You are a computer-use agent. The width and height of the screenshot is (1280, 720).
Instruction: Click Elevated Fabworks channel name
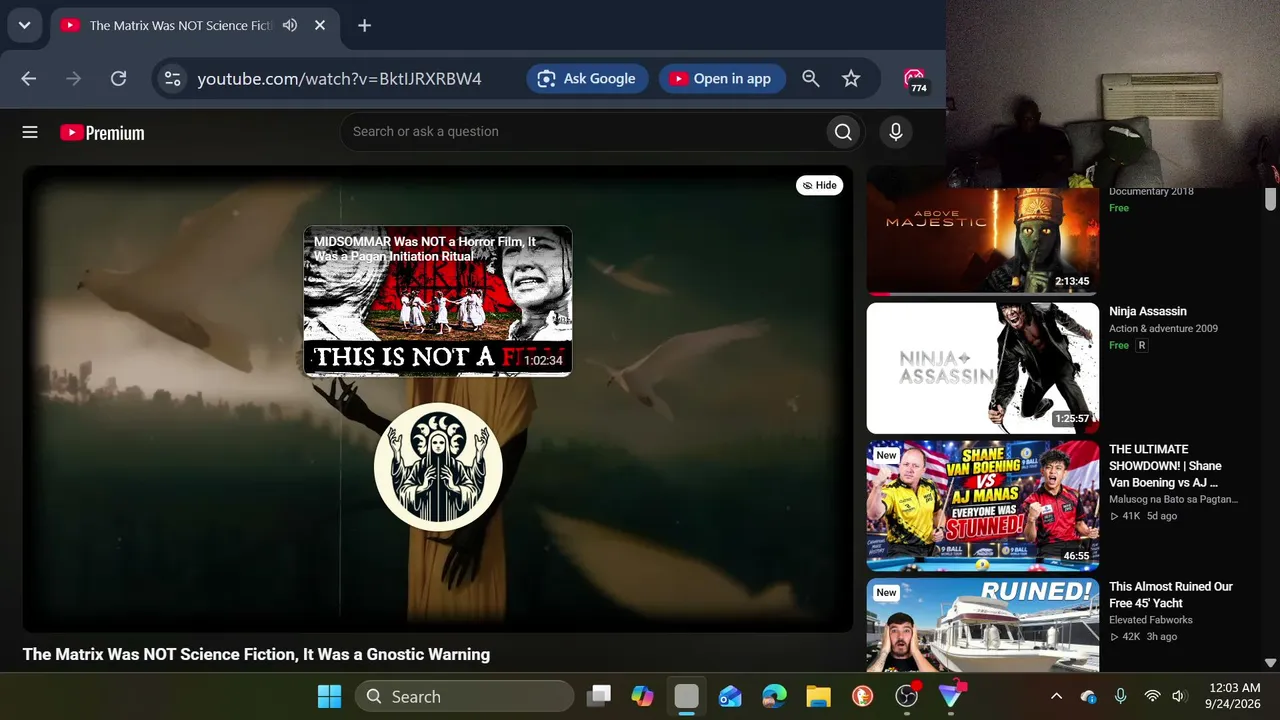1151,620
